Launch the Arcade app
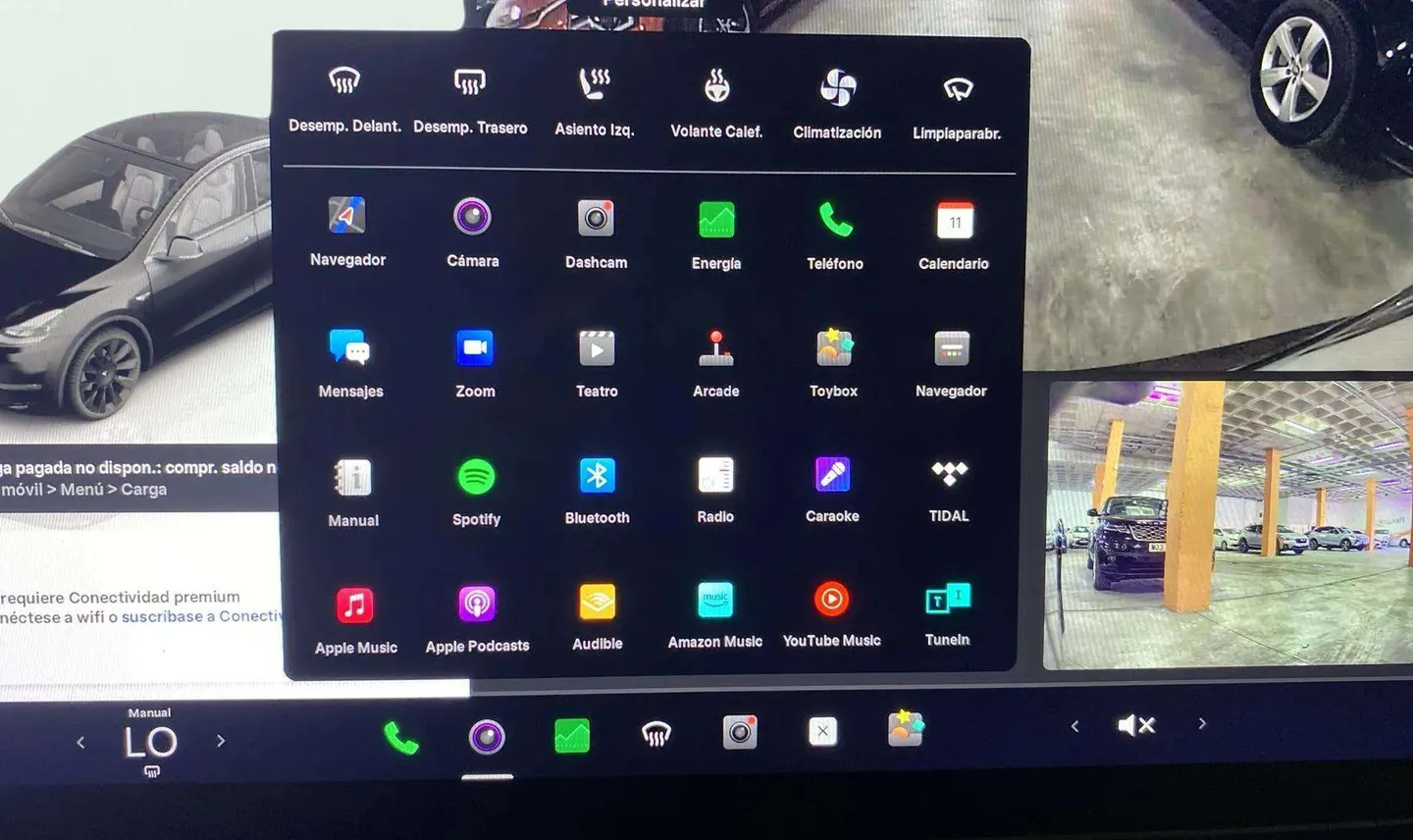The height and width of the screenshot is (840, 1413). [716, 349]
